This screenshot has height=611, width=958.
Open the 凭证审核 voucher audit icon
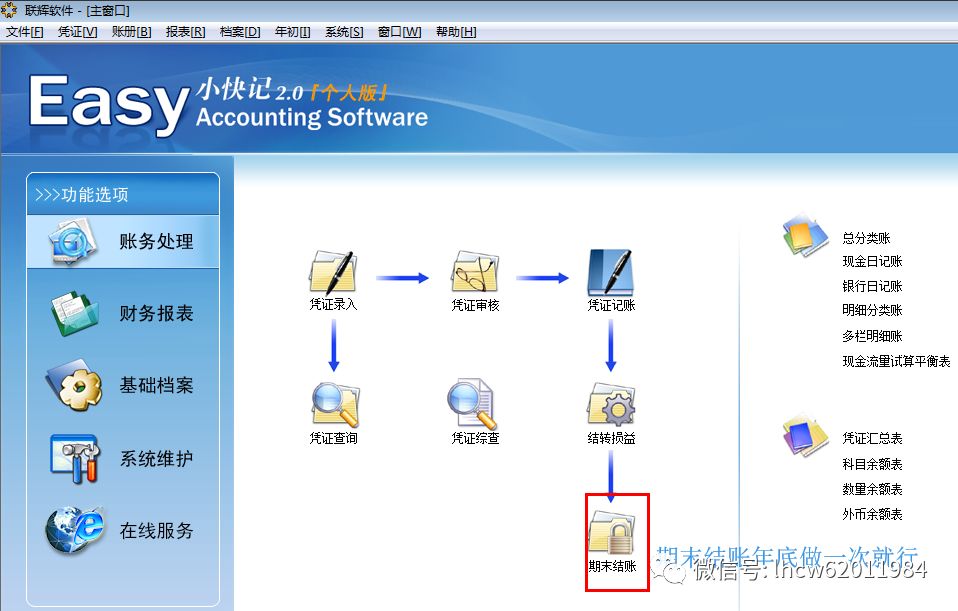point(475,272)
